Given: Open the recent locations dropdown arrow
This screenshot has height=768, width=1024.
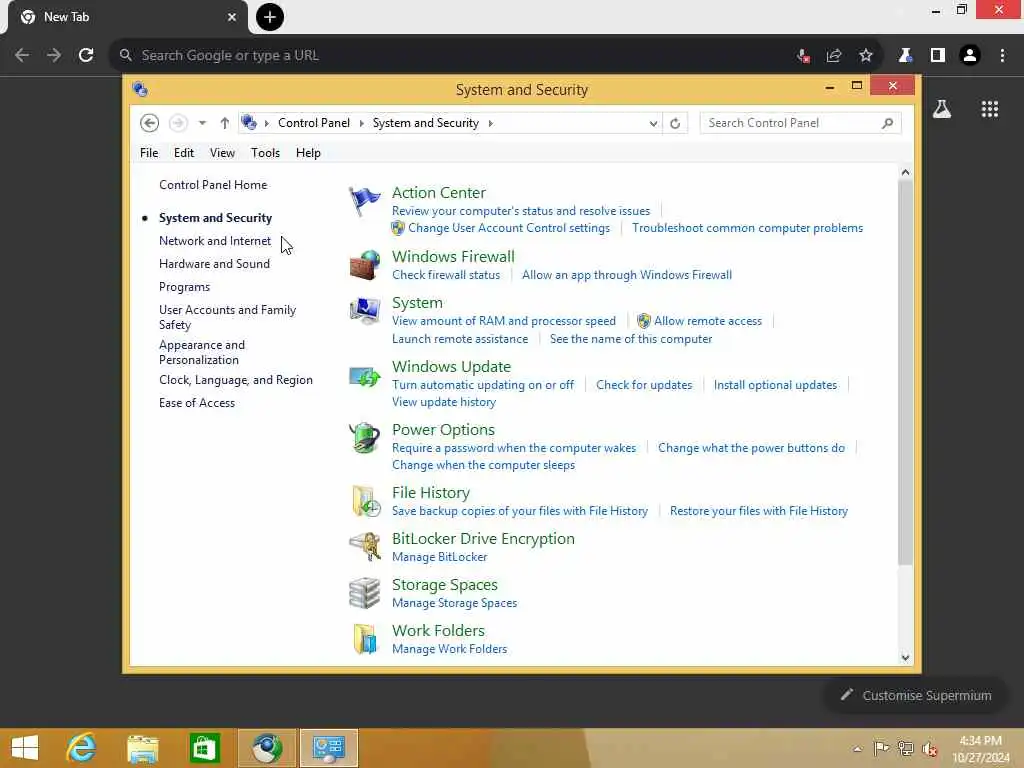Looking at the screenshot, I should tap(202, 123).
